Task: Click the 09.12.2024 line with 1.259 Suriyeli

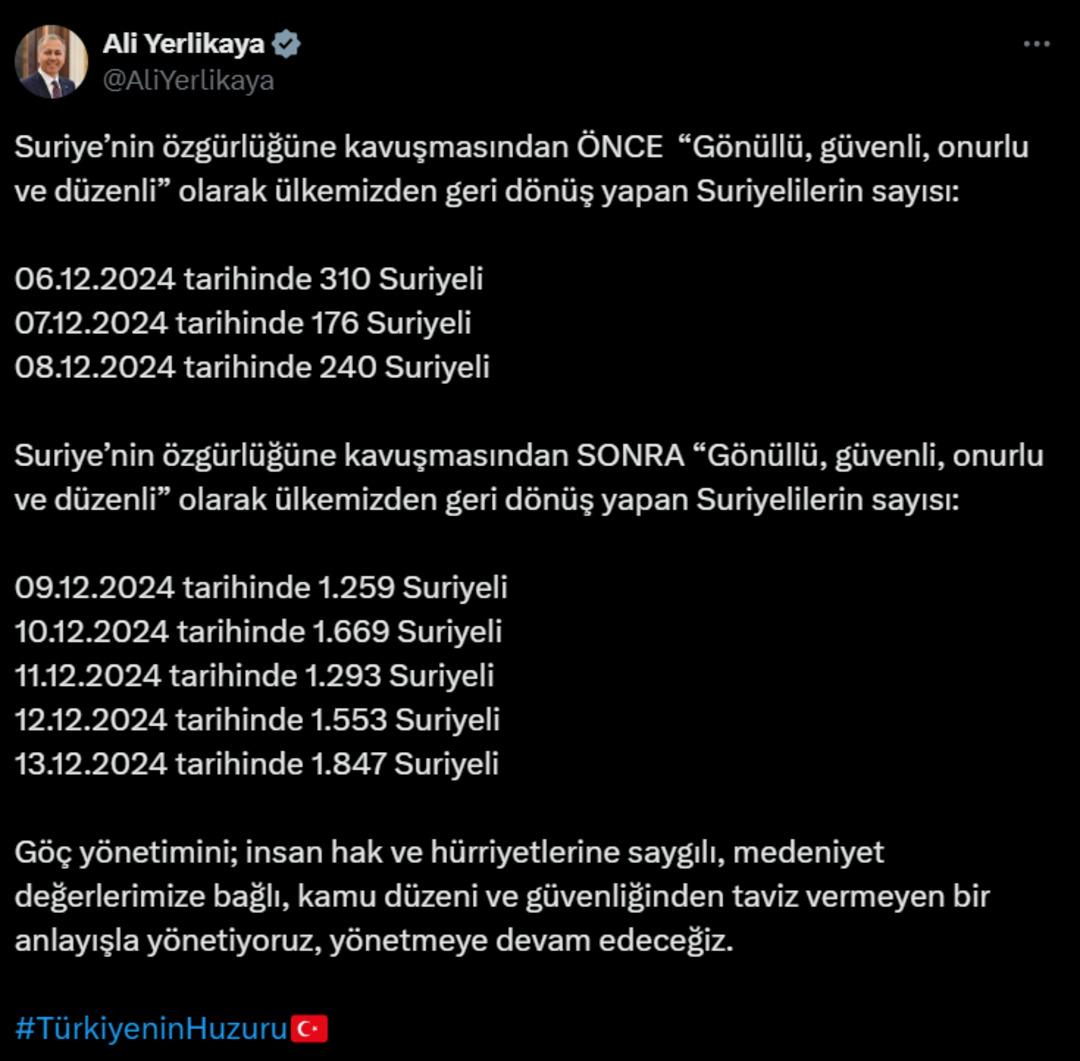Action: click(261, 587)
